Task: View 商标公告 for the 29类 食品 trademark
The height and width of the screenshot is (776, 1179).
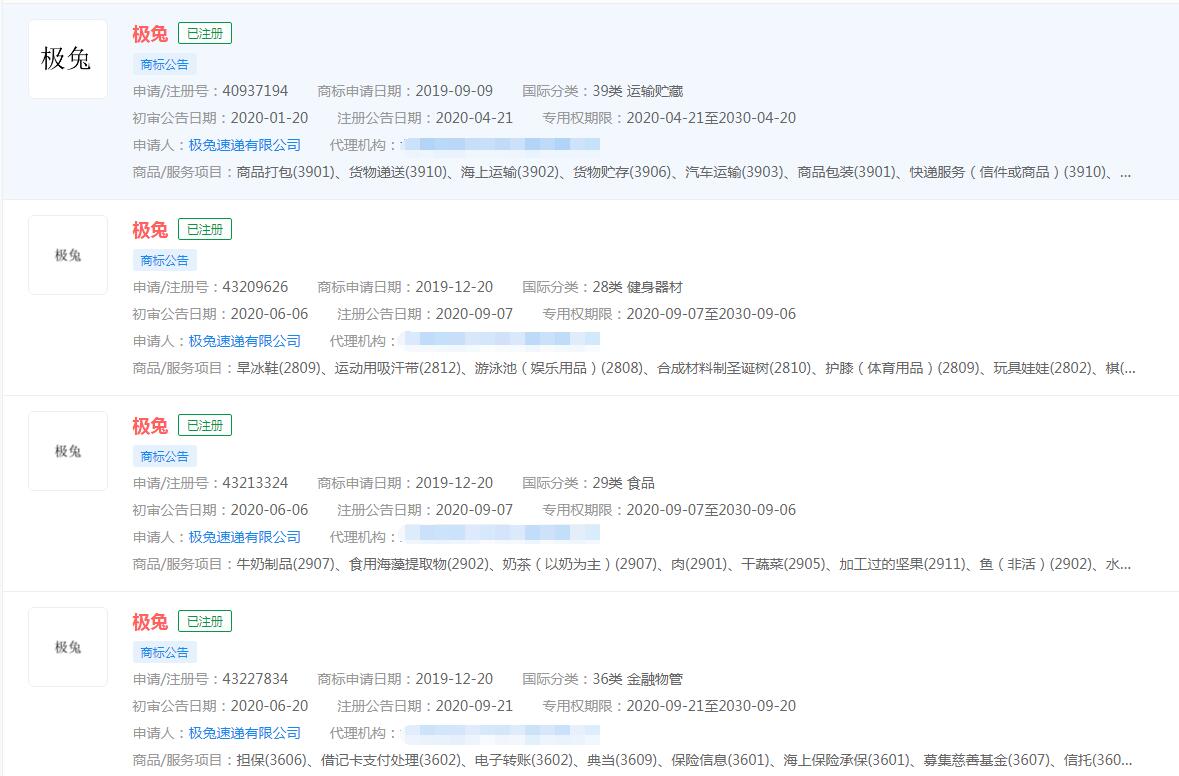Action: 165,456
